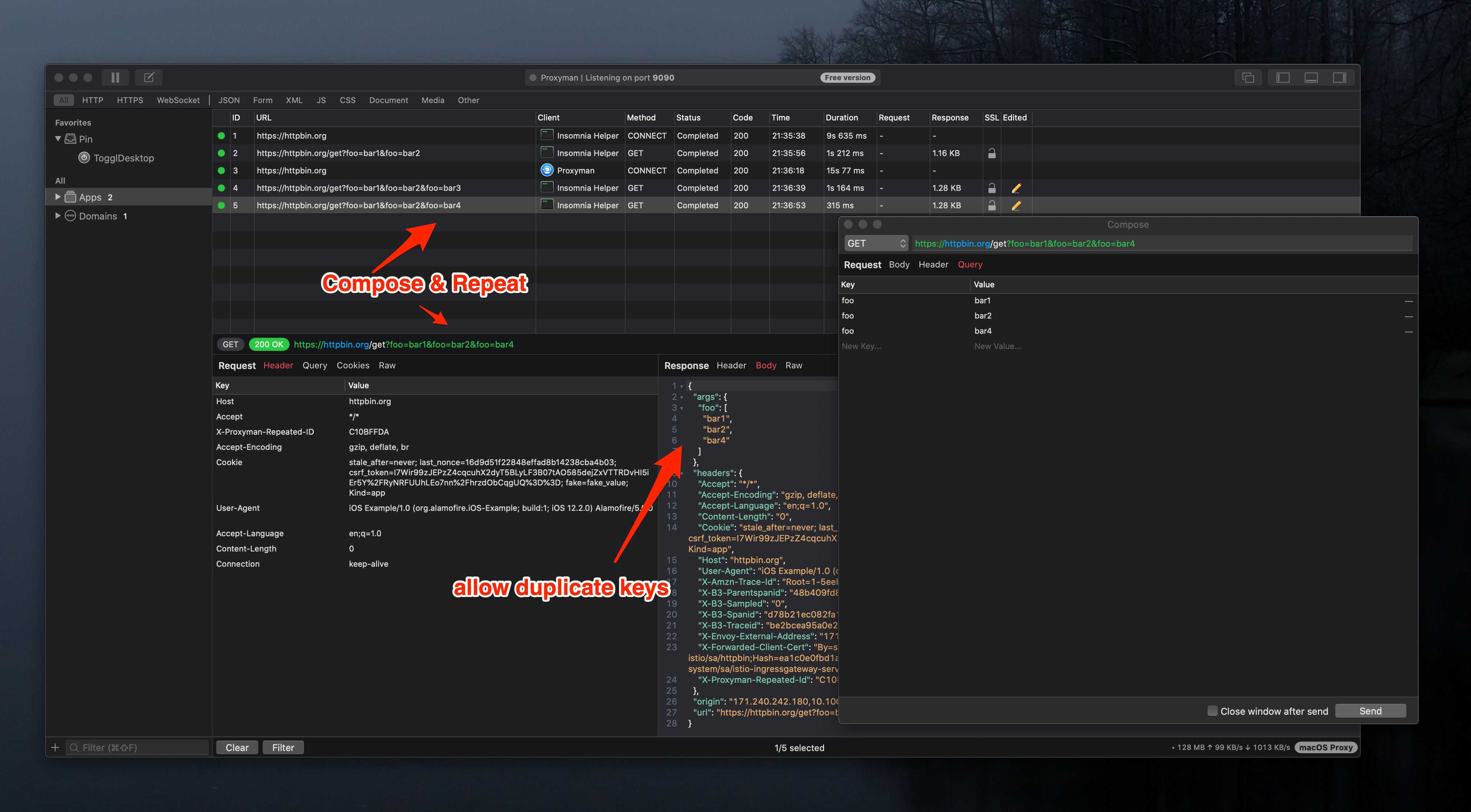Pause recording with the toolbar pause icon

pyautogui.click(x=115, y=77)
